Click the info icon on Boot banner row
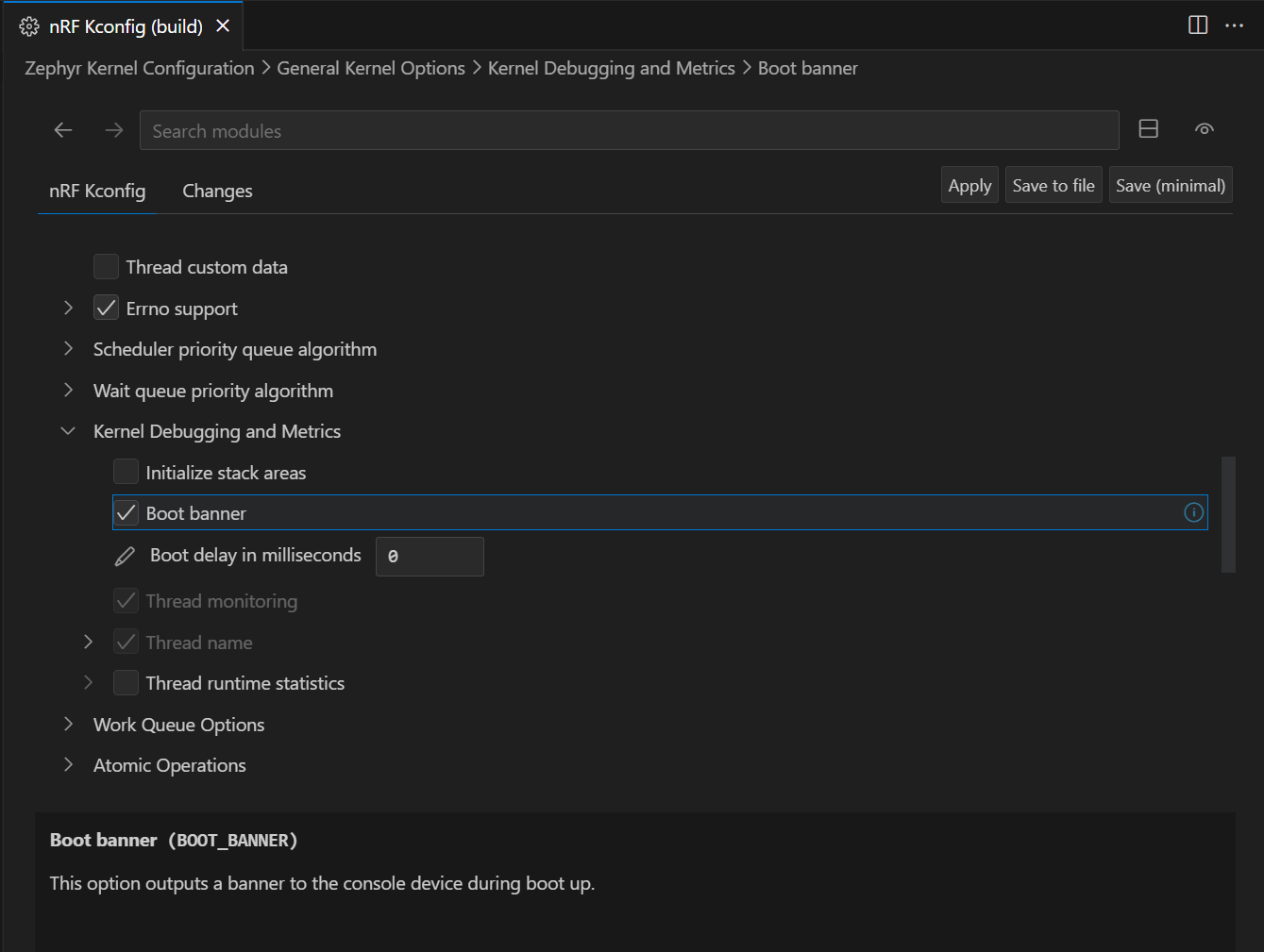1264x952 pixels. 1194,512
